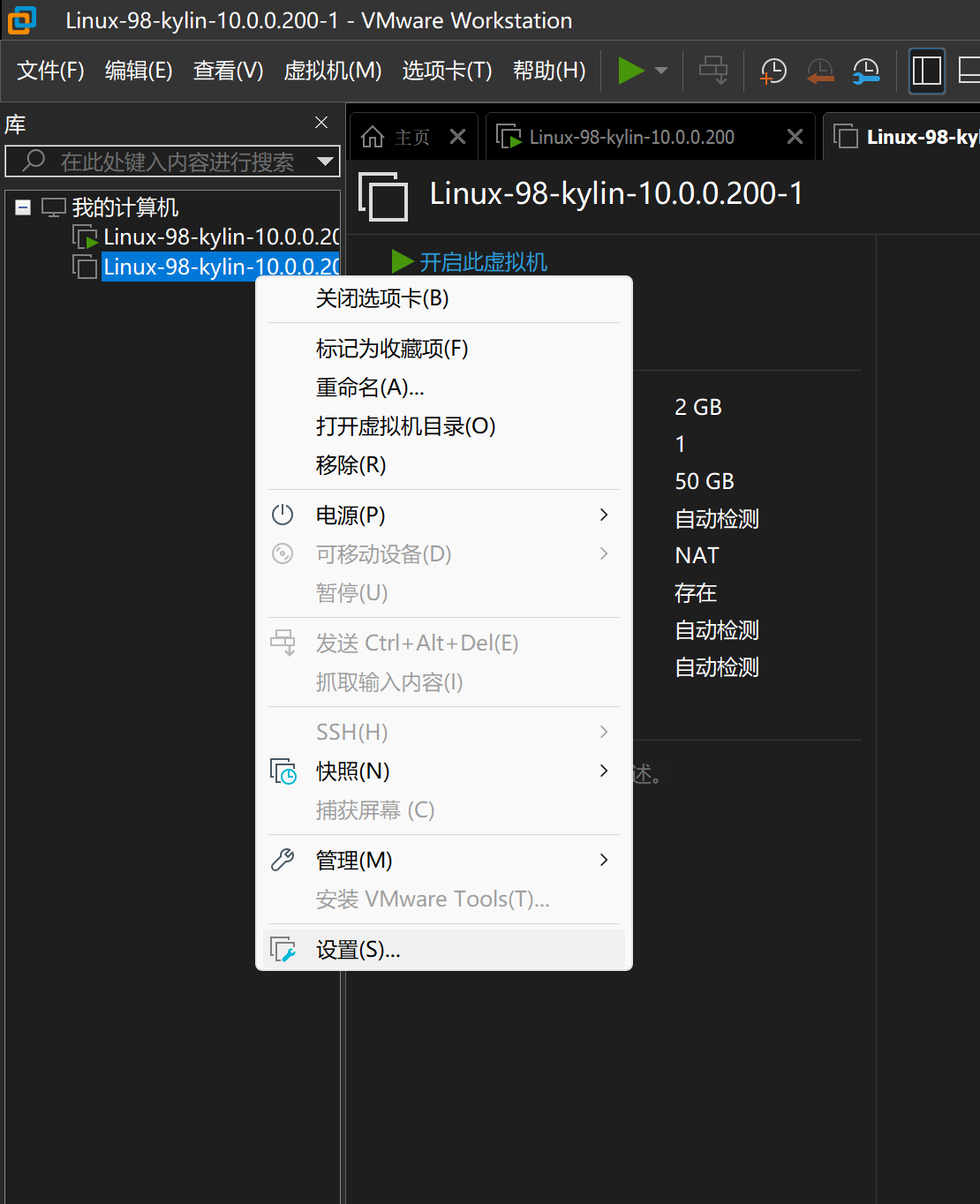
Task: Open the power options dropdown arrow in toolbar
Action: [661, 71]
